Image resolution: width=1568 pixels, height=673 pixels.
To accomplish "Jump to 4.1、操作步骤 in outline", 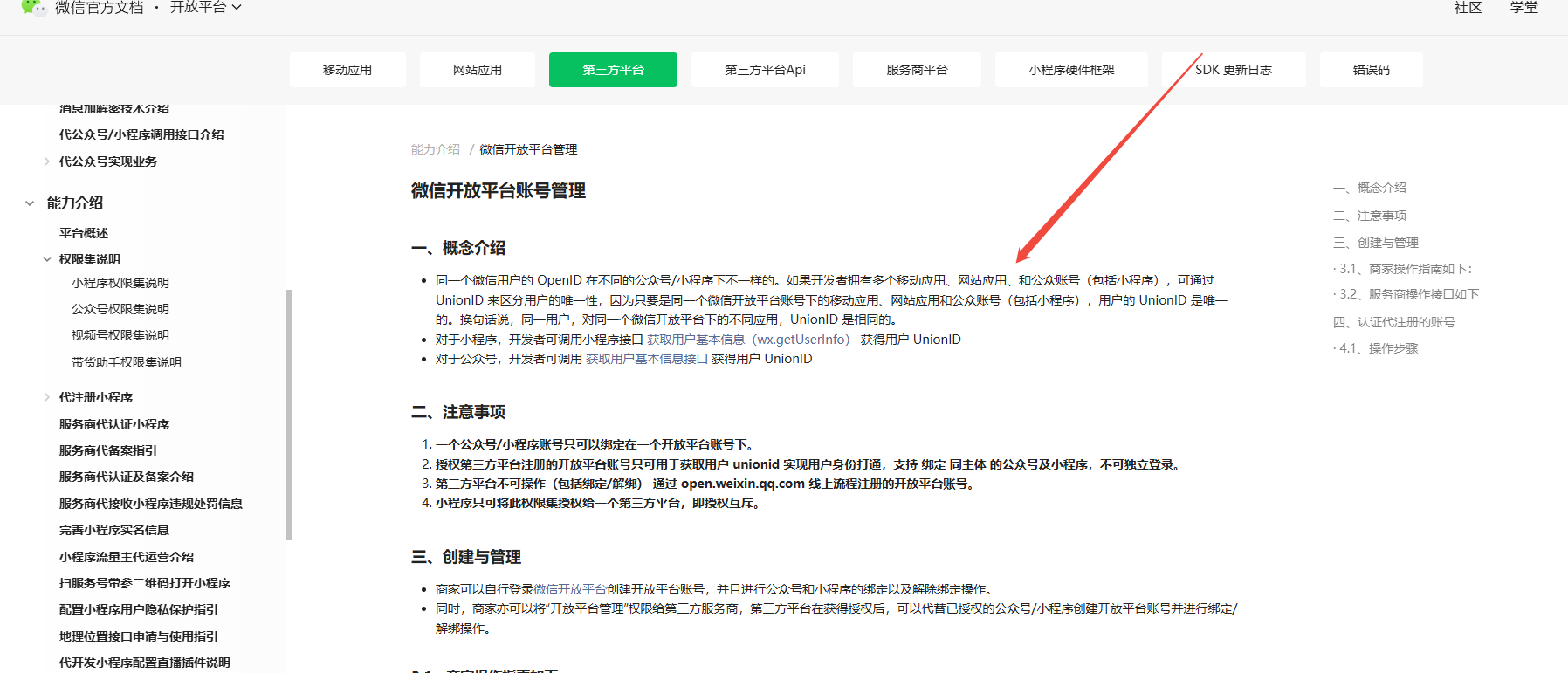I will click(x=1376, y=348).
